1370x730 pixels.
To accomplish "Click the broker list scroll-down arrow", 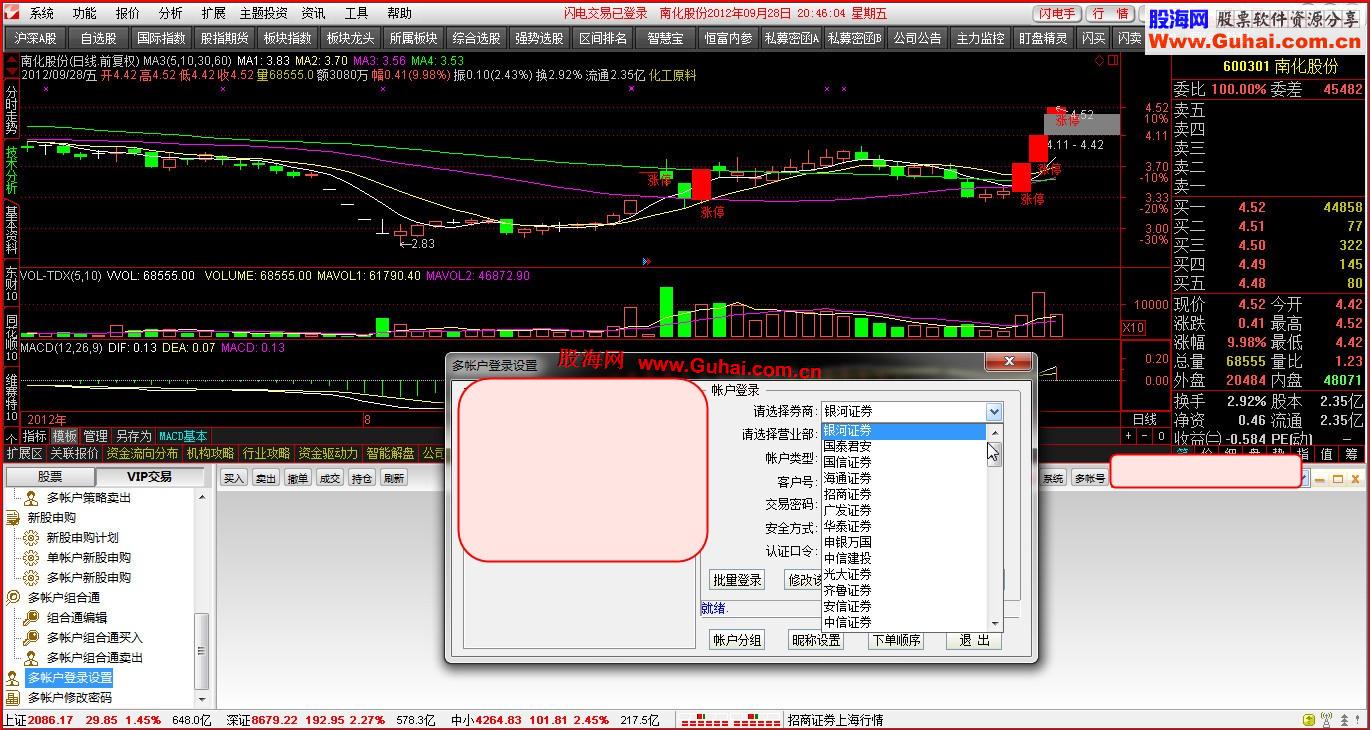I will click(x=994, y=623).
